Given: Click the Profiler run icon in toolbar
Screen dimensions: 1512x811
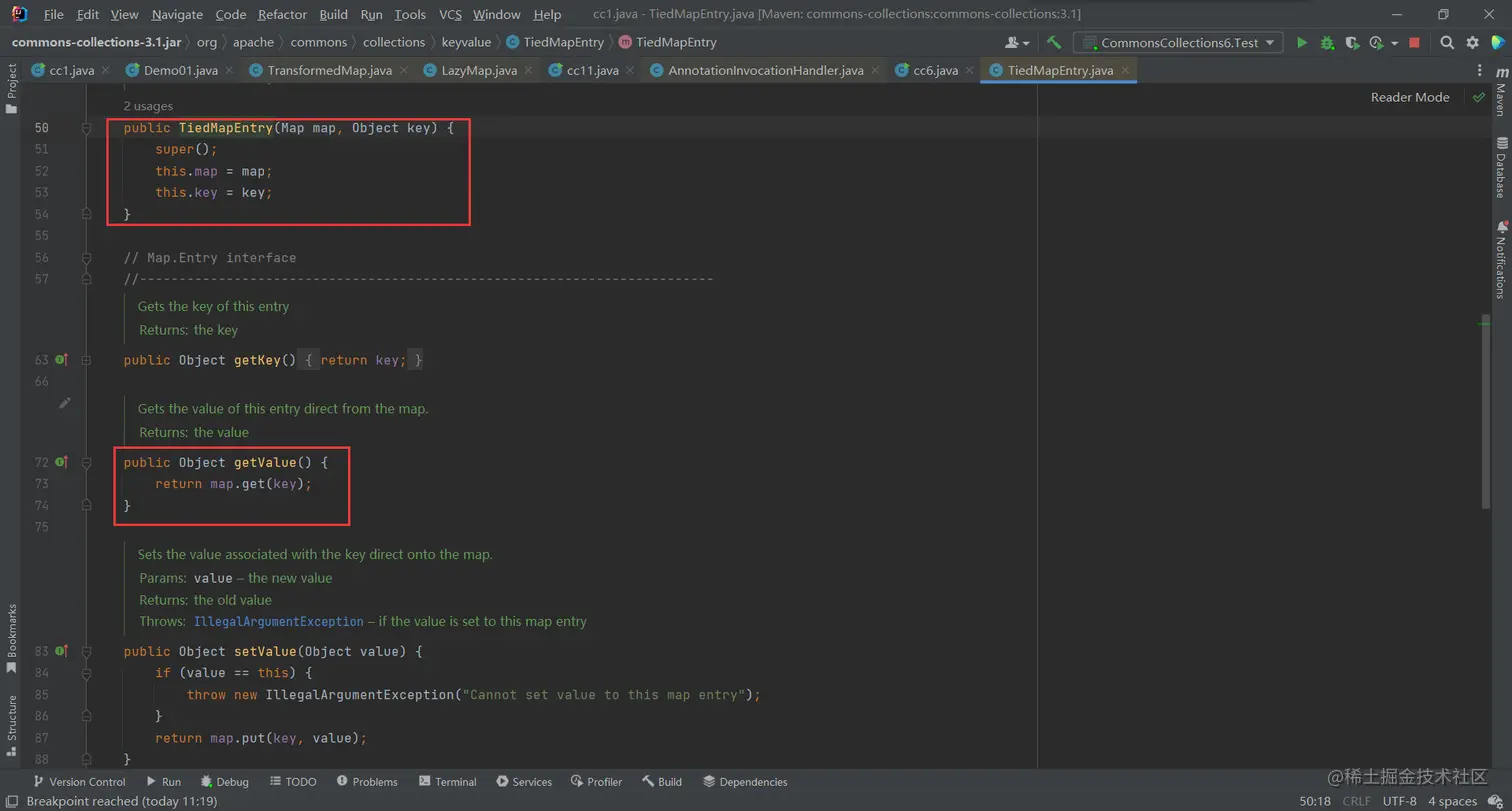Looking at the screenshot, I should click(1376, 43).
